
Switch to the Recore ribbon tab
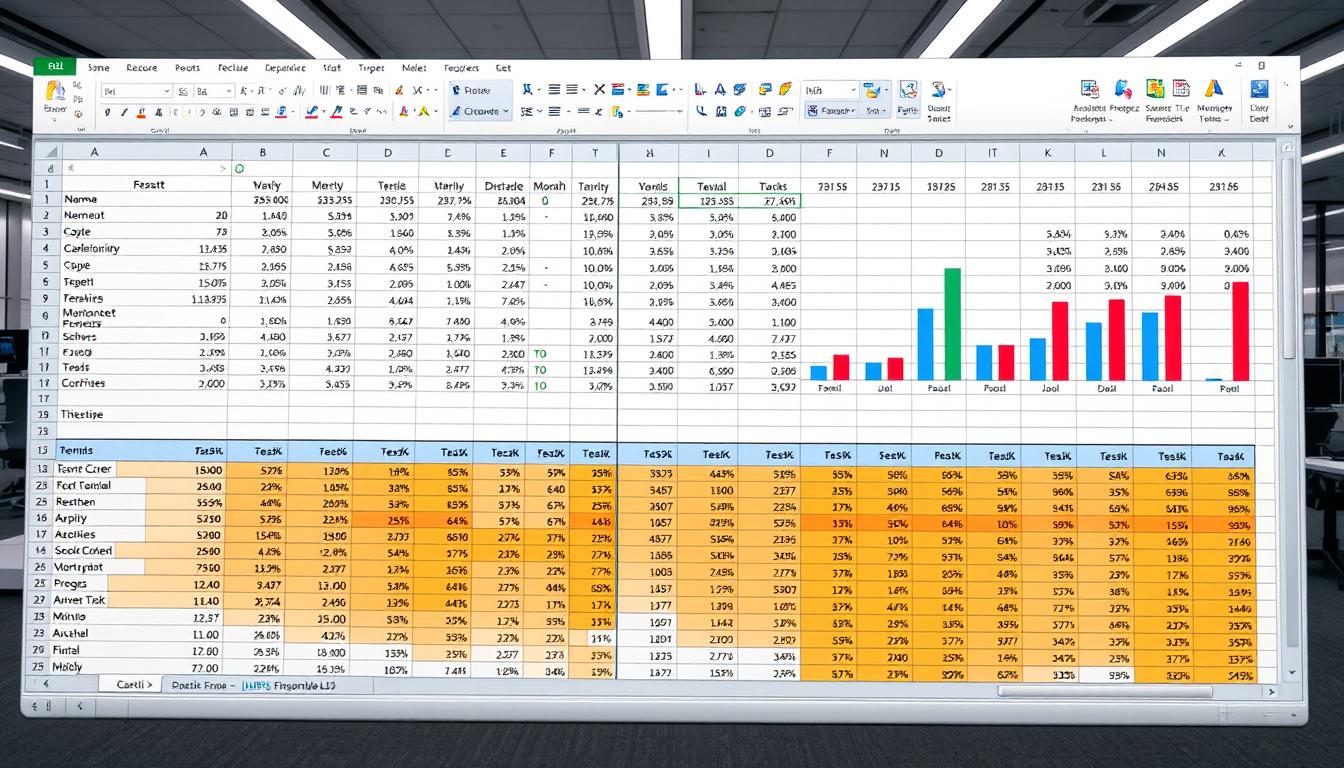[142, 68]
